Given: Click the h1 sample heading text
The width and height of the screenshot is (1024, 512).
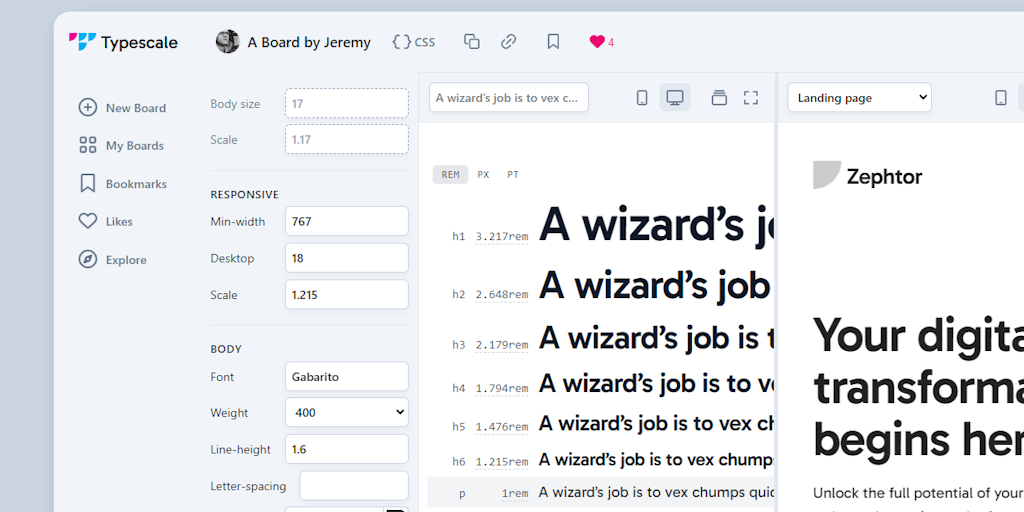Looking at the screenshot, I should pyautogui.click(x=656, y=225).
